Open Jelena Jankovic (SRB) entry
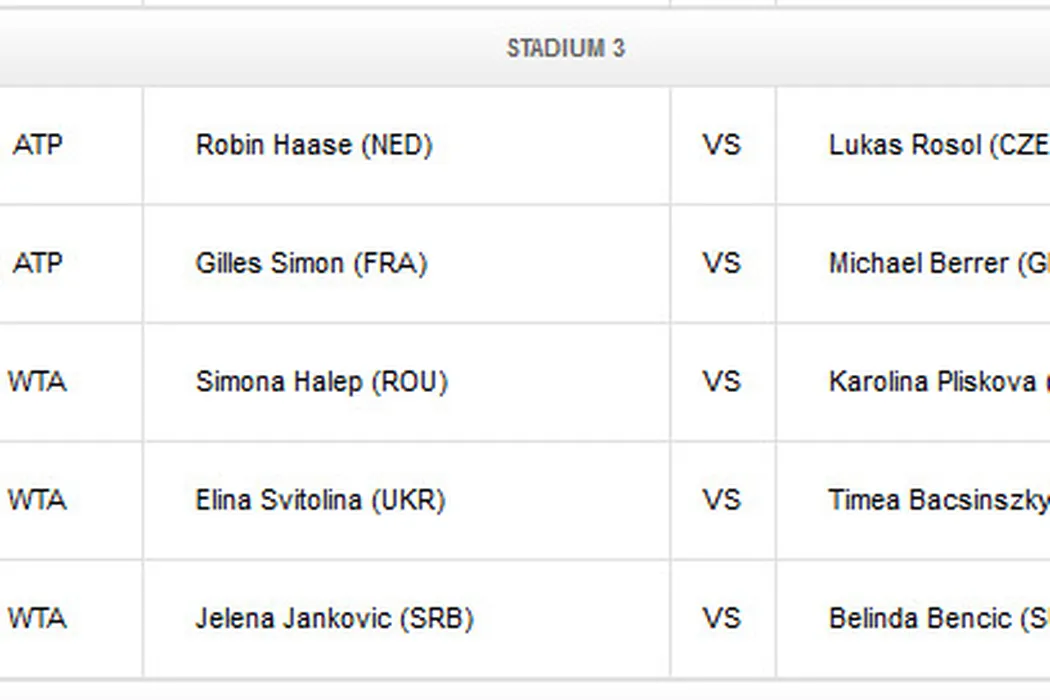 click(x=334, y=618)
